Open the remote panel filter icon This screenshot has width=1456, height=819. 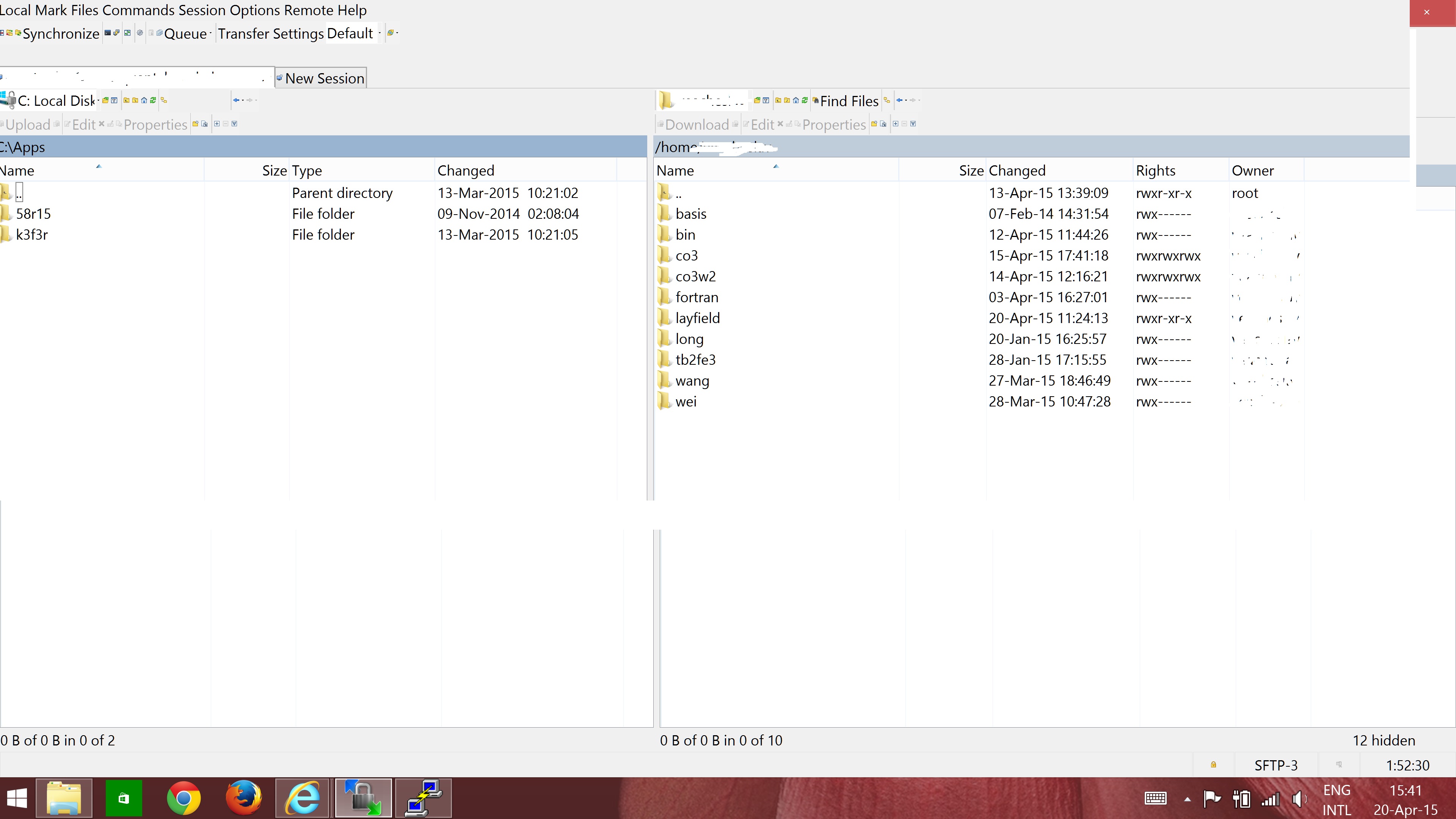click(x=766, y=100)
